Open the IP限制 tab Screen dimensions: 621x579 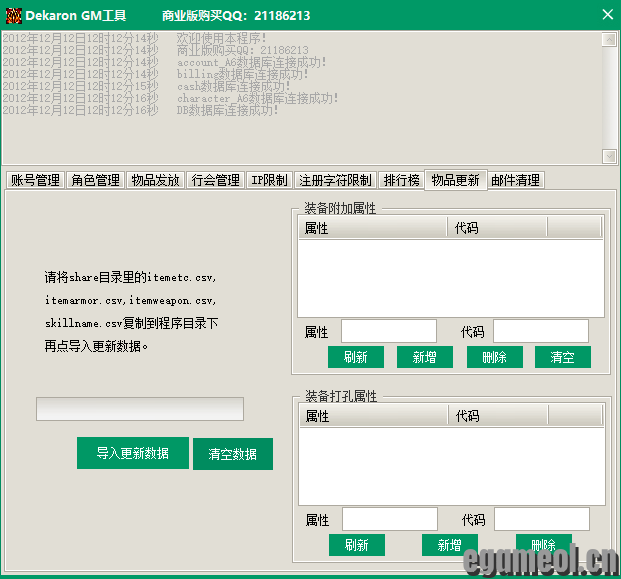coord(269,180)
